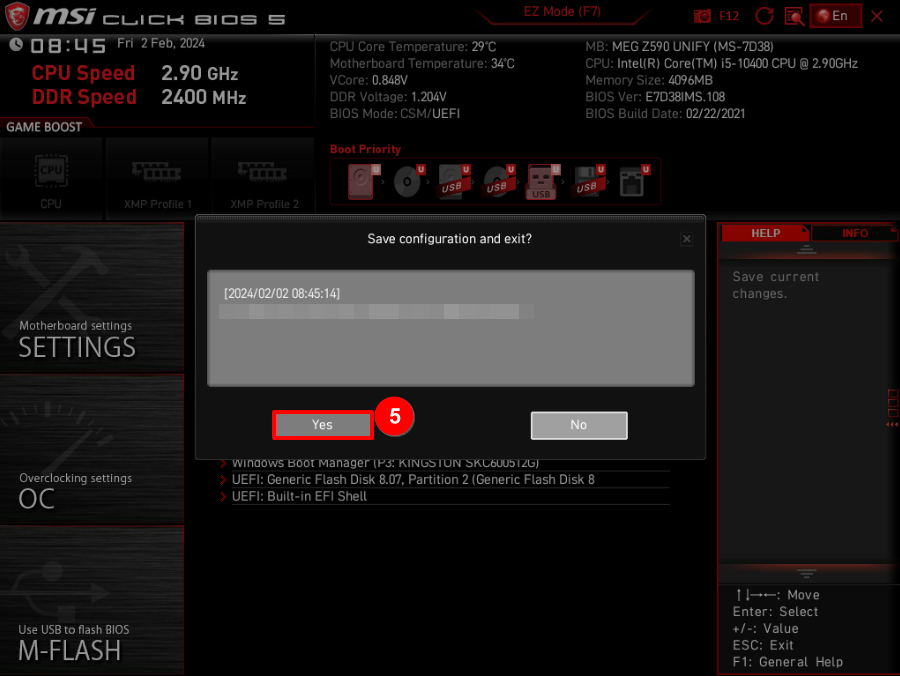The image size is (900, 676).
Task: Select the CD/DVD boot priority icon
Action: pos(408,182)
